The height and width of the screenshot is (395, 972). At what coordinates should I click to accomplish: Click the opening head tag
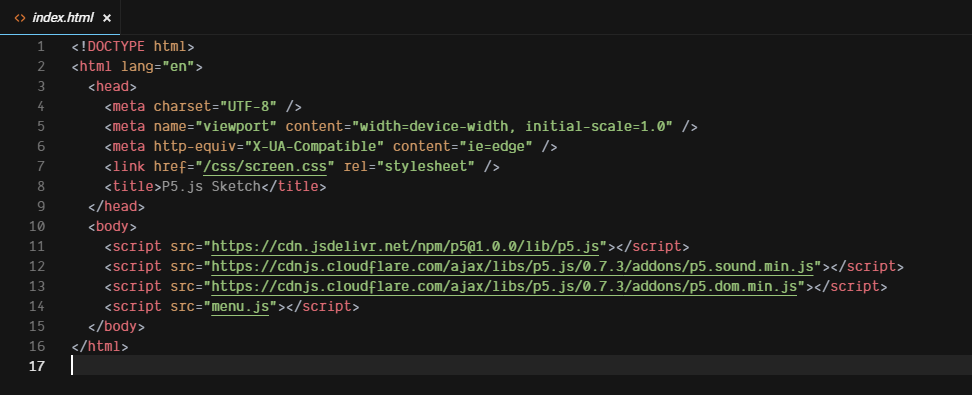(x=112, y=86)
